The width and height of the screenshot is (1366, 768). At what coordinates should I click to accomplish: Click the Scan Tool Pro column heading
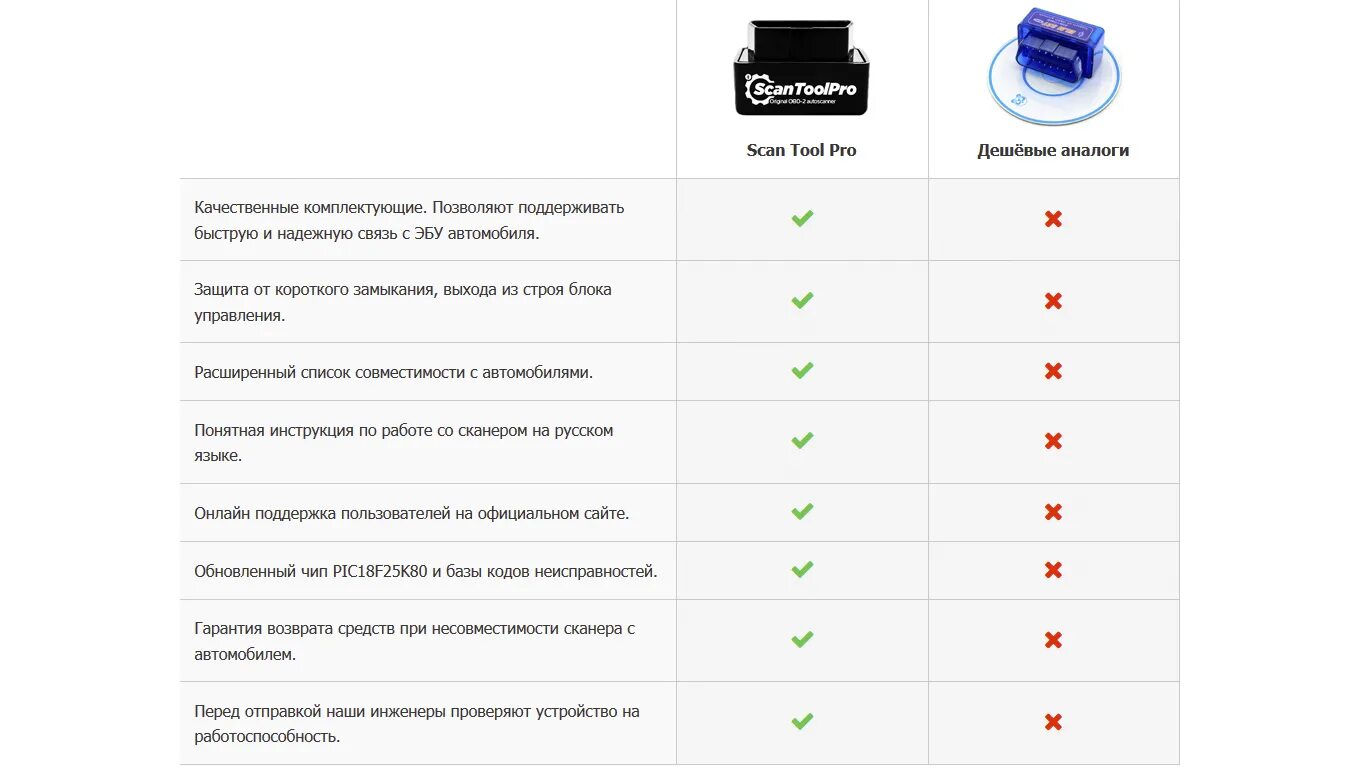pos(801,150)
